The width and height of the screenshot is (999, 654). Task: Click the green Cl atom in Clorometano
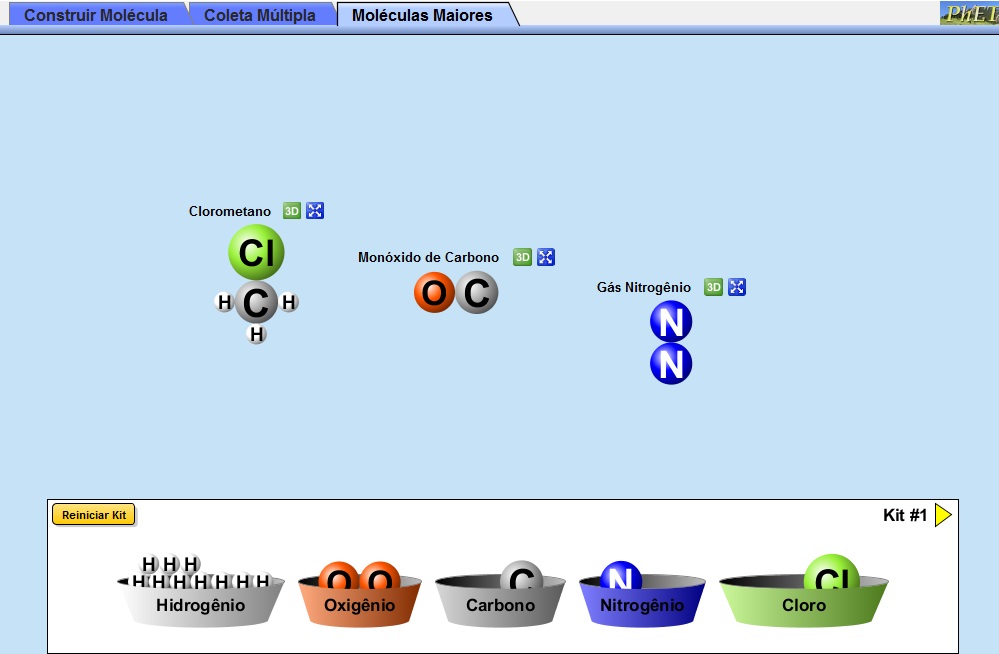pos(256,252)
